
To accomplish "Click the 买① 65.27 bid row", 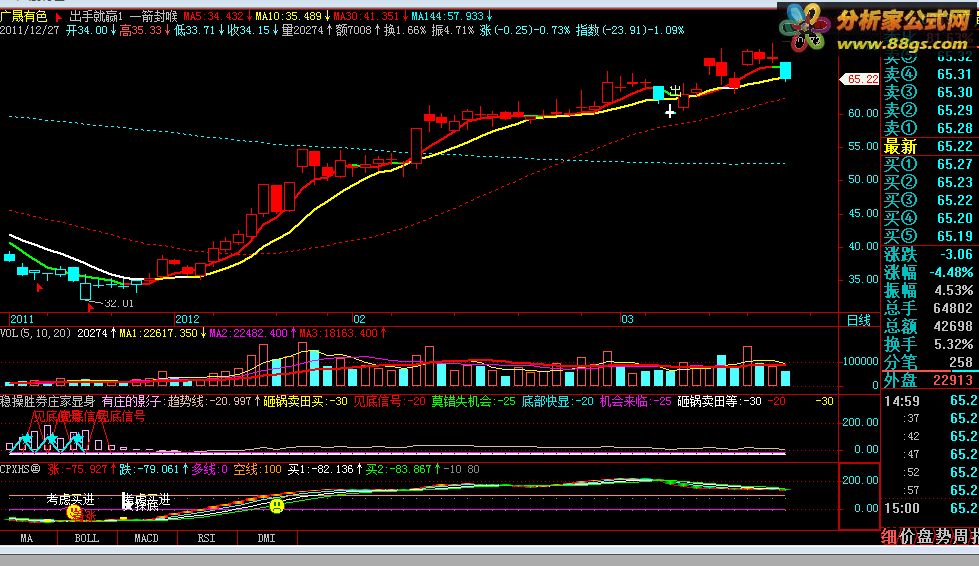I will tap(928, 164).
